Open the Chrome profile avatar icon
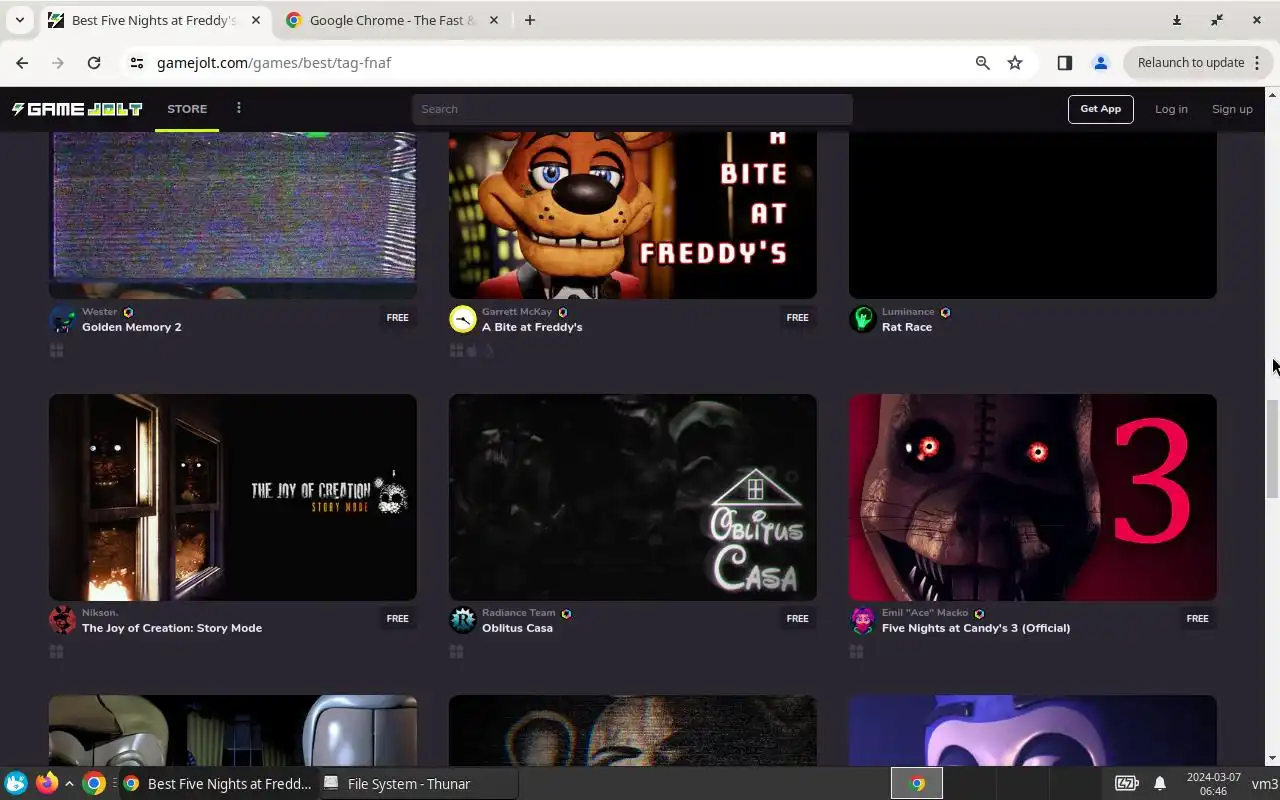1280x800 pixels. [1100, 63]
